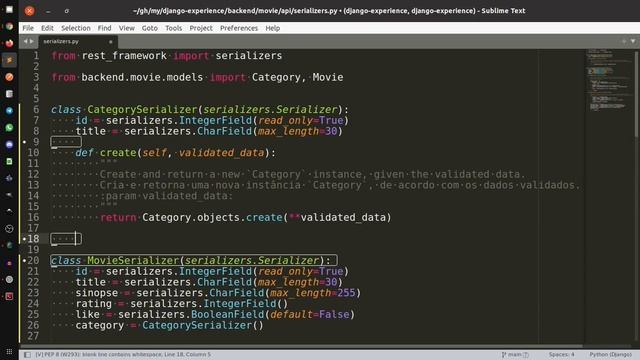Click 'MovieSerializer' class name on line 20

(x=133, y=260)
